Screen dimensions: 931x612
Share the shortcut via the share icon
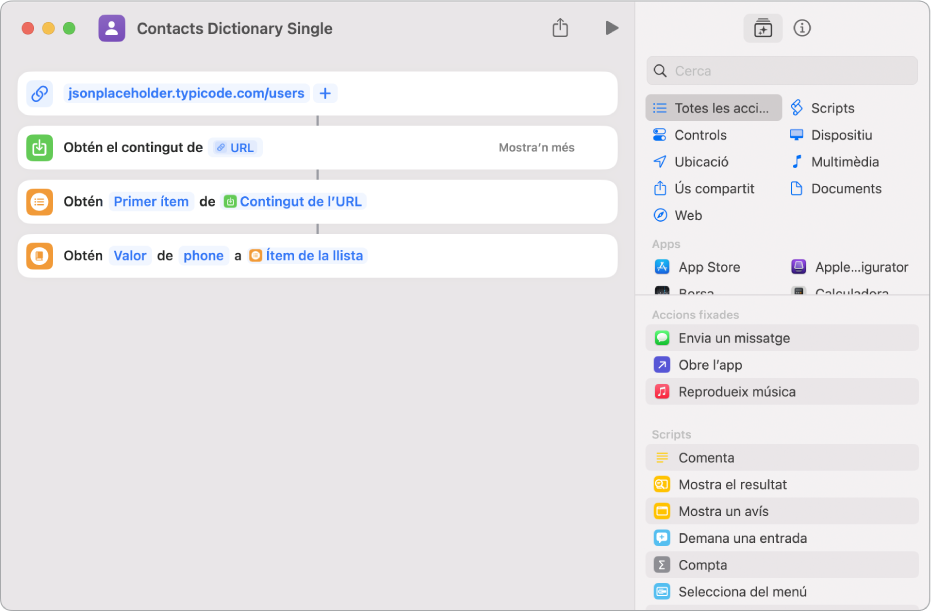click(x=560, y=28)
